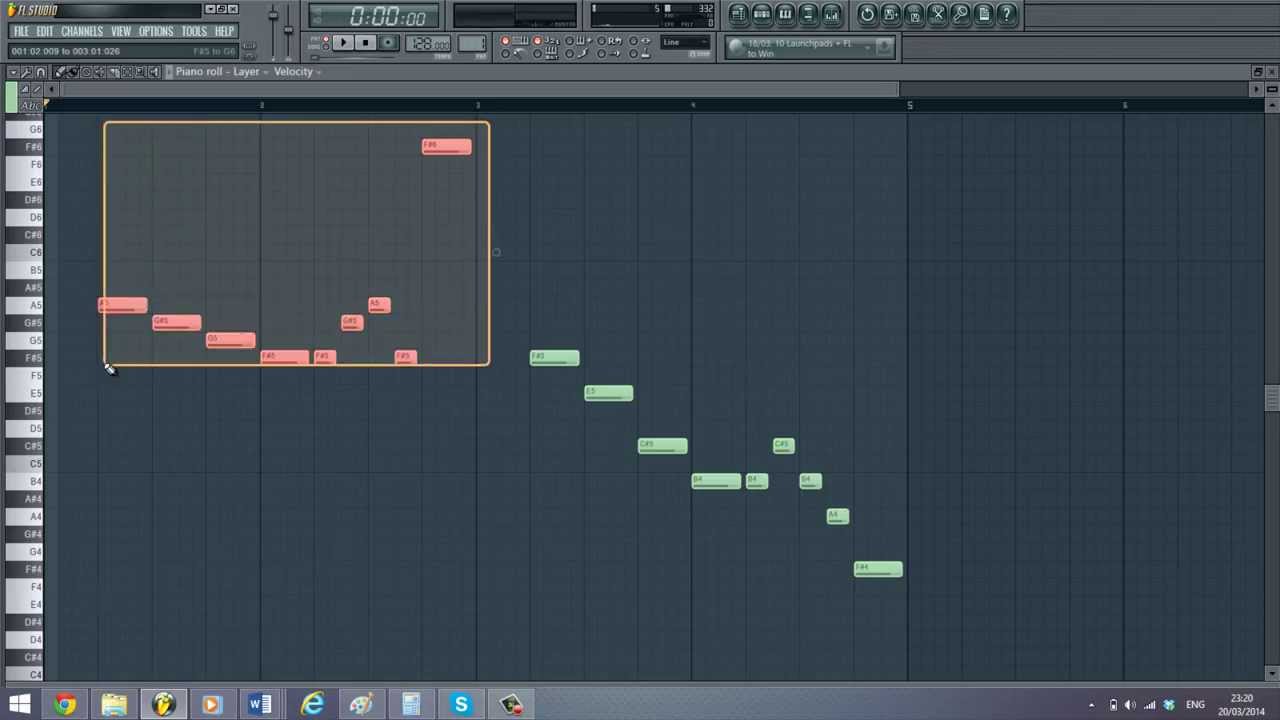This screenshot has height=720, width=1280.
Task: Show the Mixer window
Action: (831, 14)
